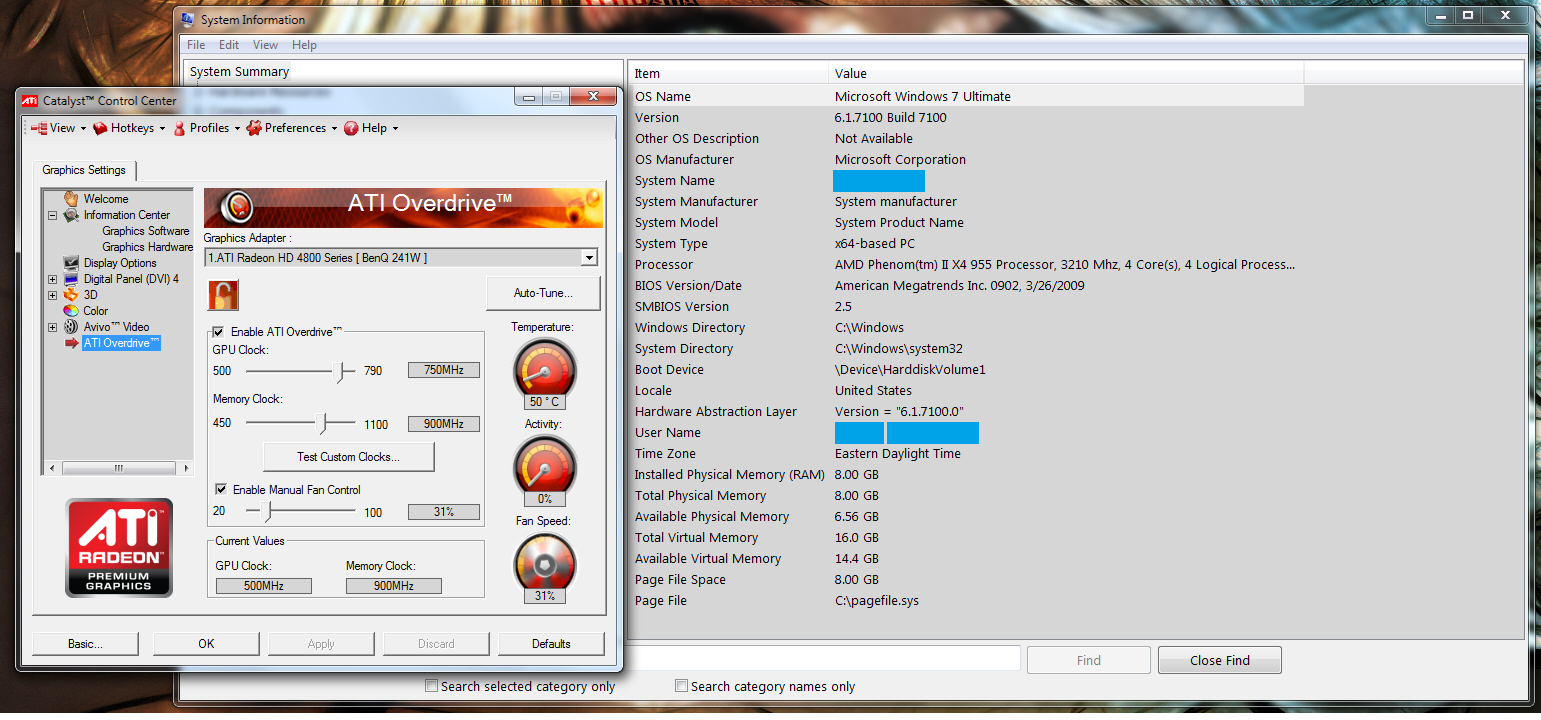Select Graphics Software tree item
This screenshot has height=720, width=1541.
click(146, 231)
